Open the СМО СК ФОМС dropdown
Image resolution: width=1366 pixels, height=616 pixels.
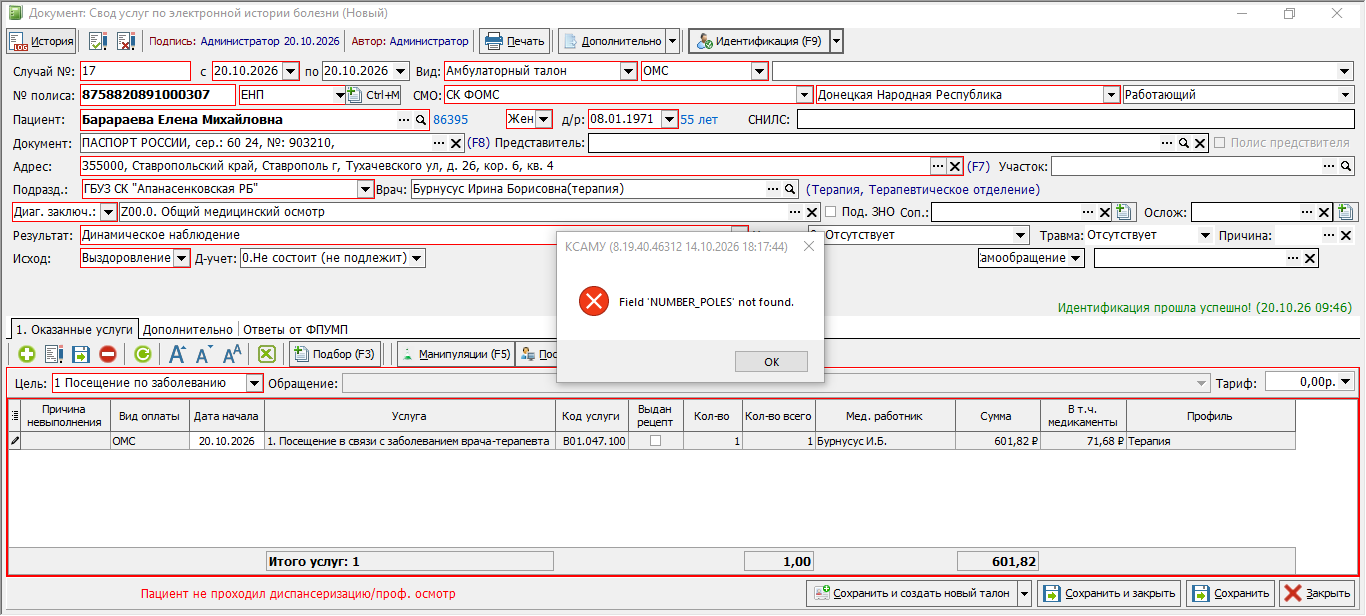click(x=804, y=95)
